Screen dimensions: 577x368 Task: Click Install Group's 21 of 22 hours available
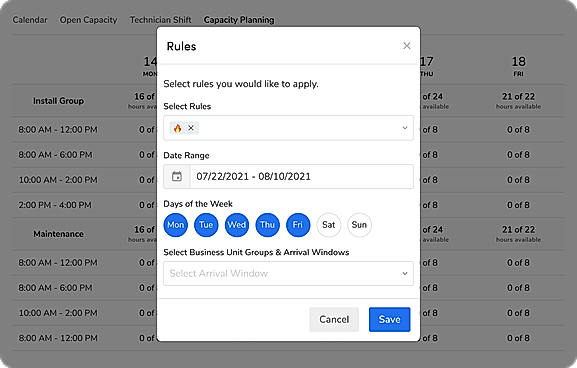point(518,101)
